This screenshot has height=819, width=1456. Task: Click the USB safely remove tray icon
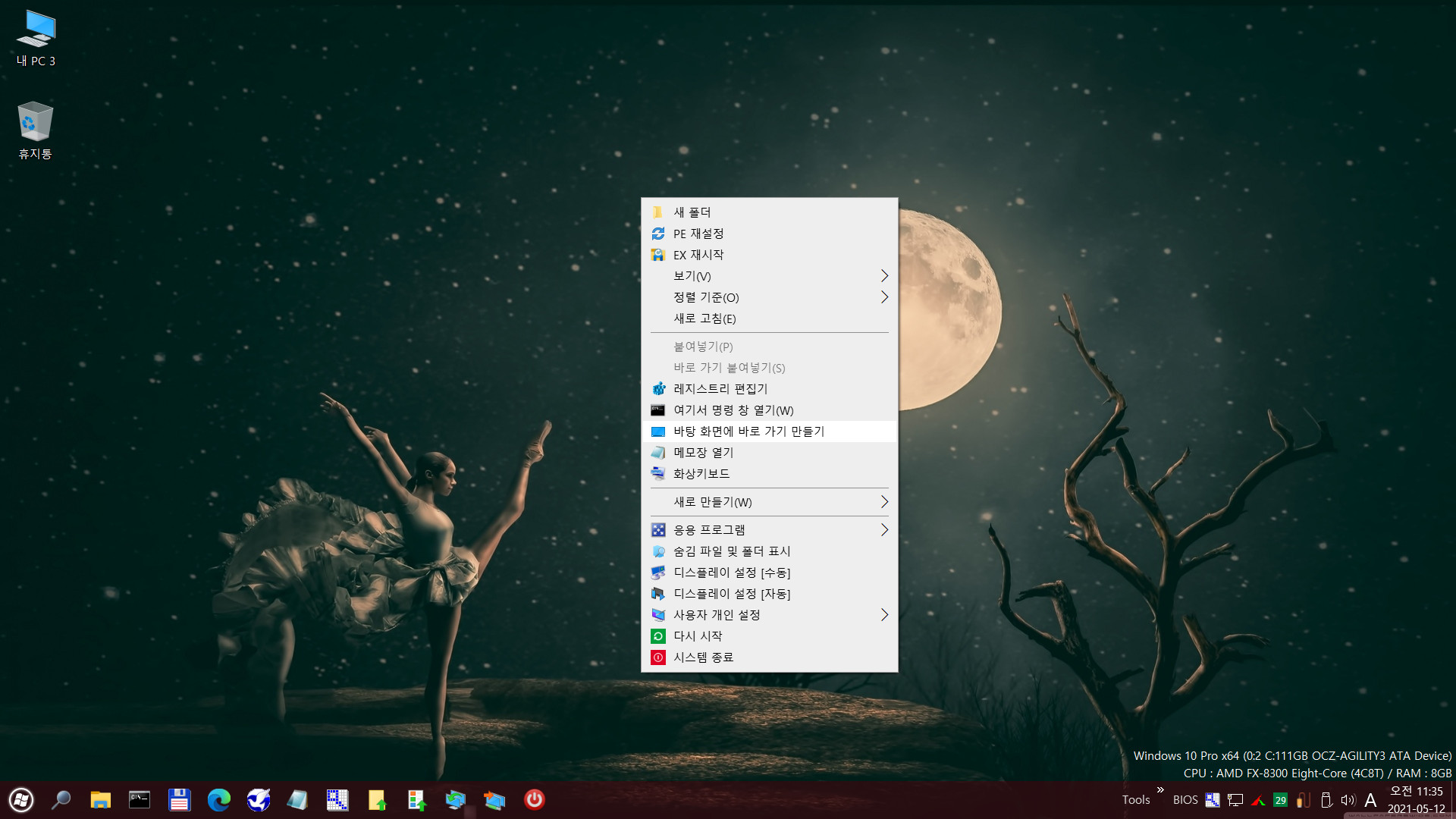(1326, 800)
